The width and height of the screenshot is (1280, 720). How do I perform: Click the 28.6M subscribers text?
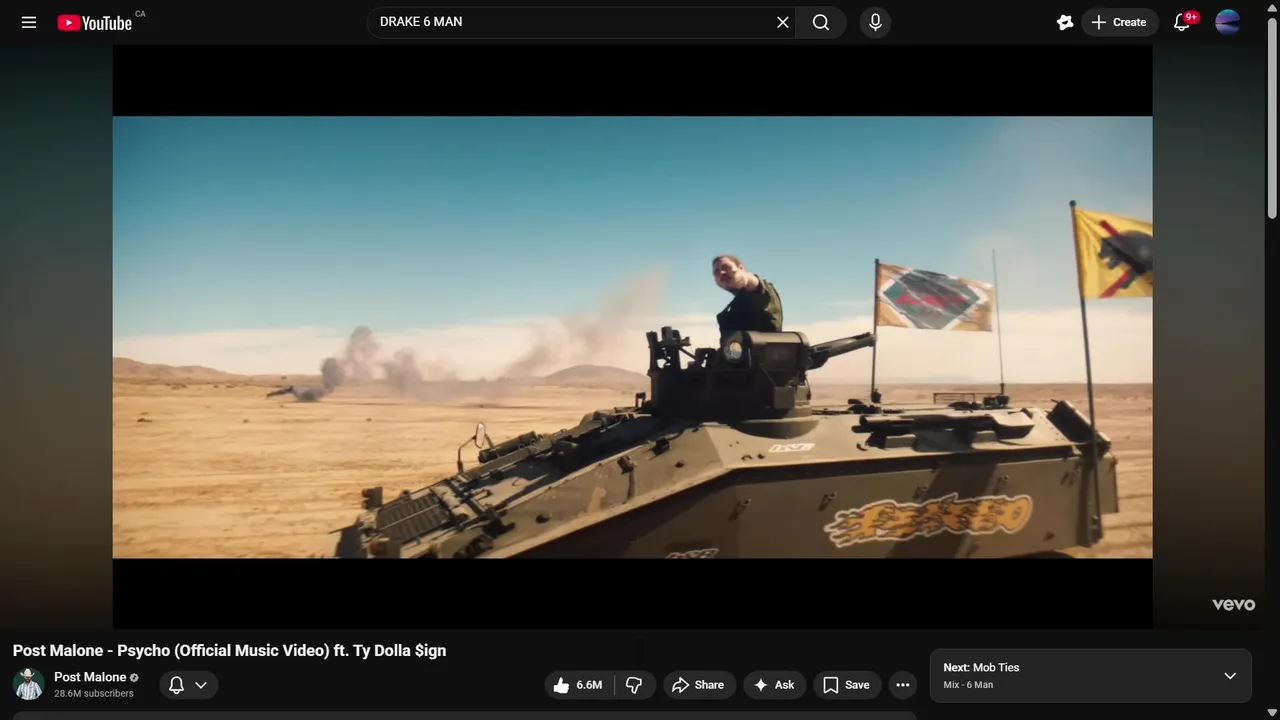tap(94, 693)
